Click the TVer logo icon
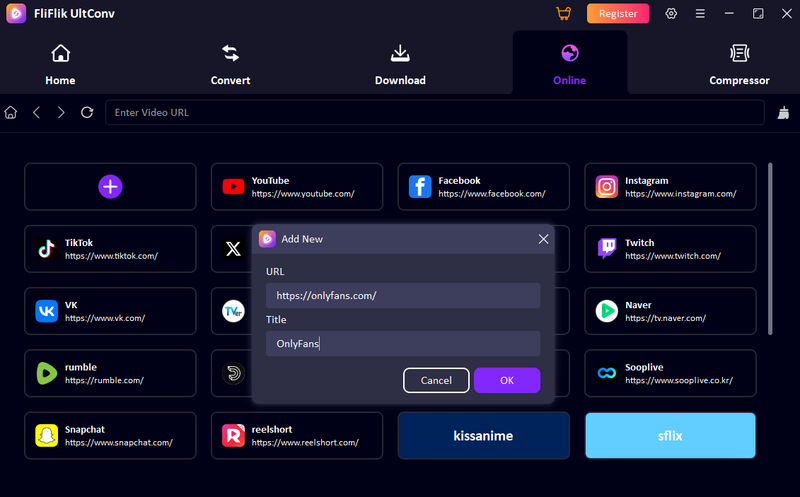Image resolution: width=800 pixels, height=497 pixels. point(233,311)
